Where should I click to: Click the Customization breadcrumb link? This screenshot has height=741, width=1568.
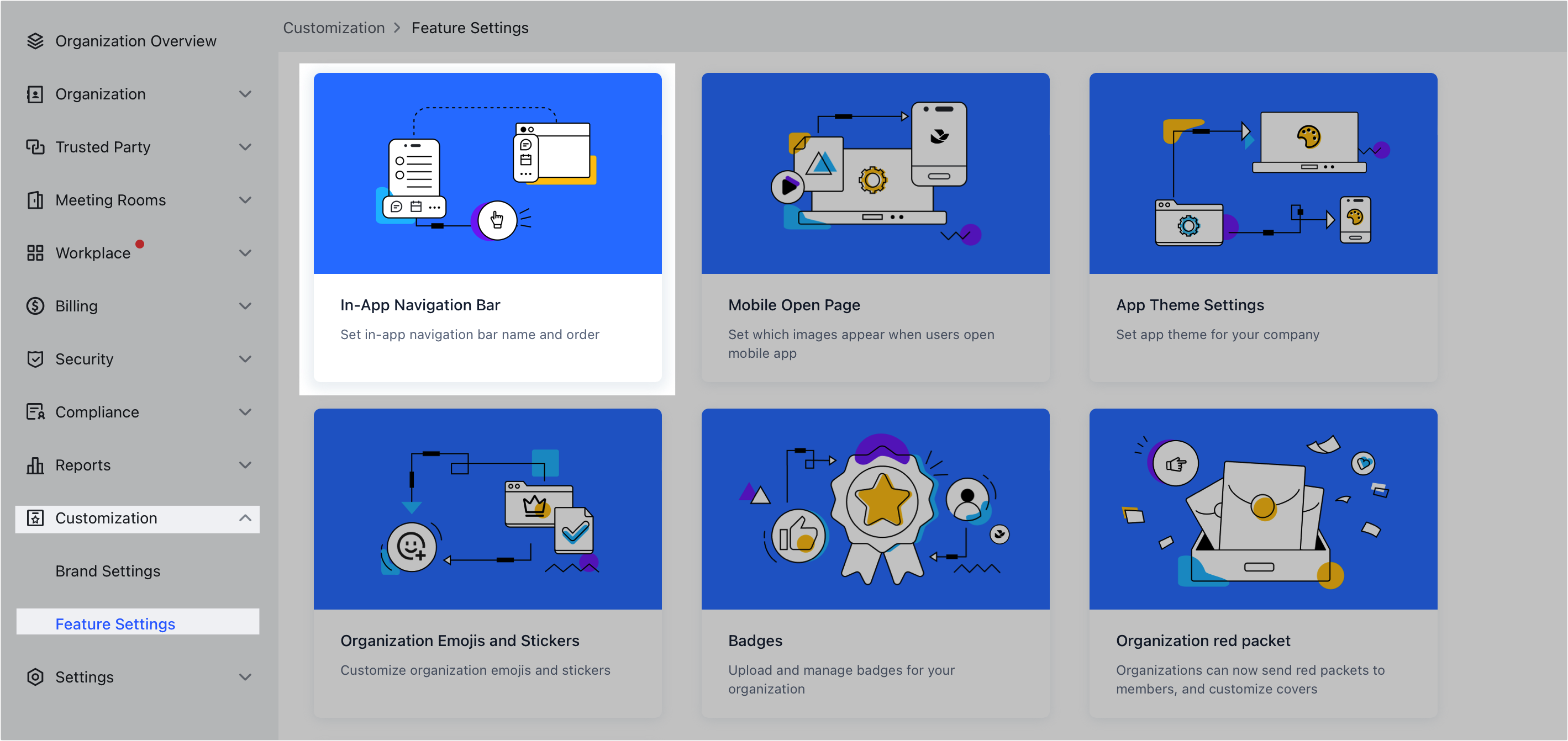pyautogui.click(x=334, y=28)
